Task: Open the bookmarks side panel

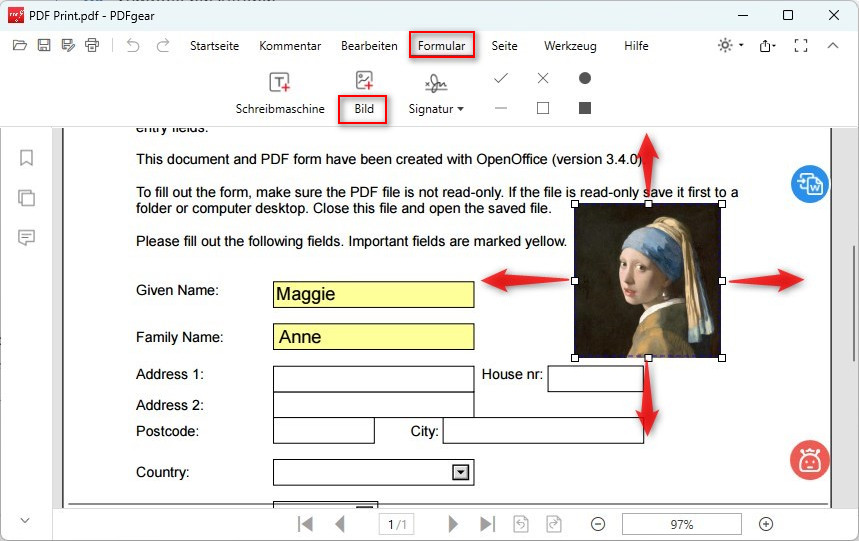Action: click(26, 158)
